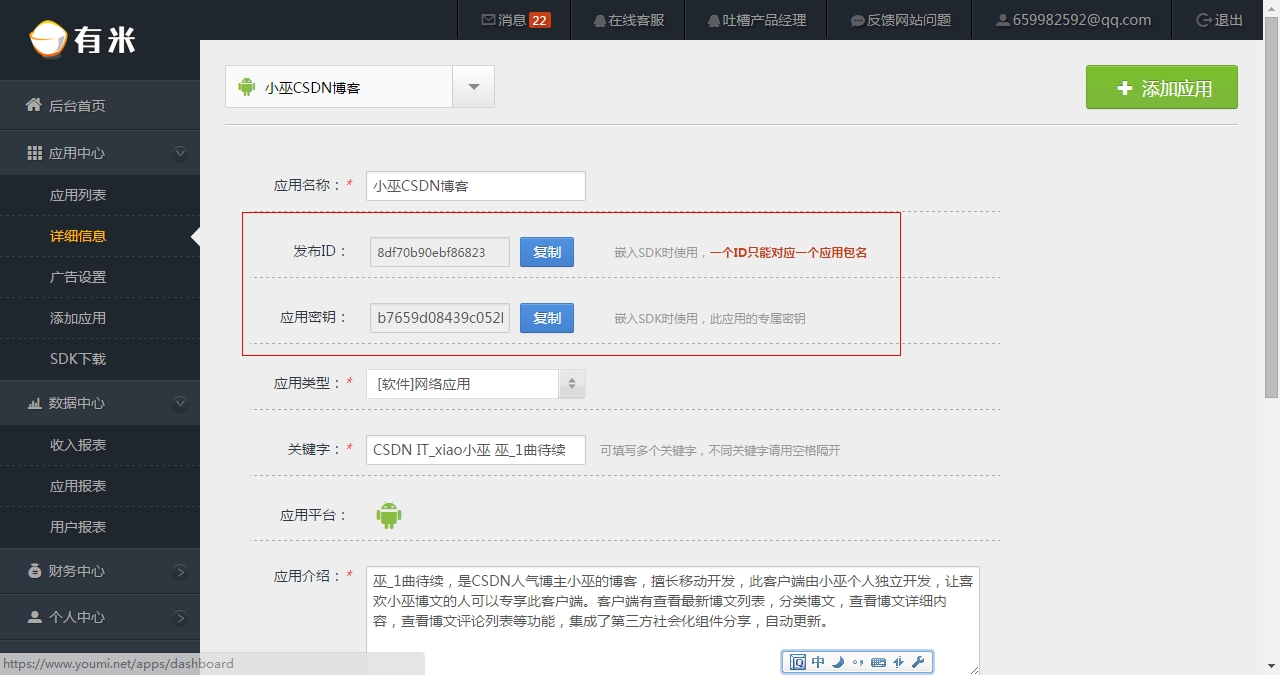1280x675 pixels.
Task: Open SDK下载 from sidebar menu
Action: [x=78, y=359]
